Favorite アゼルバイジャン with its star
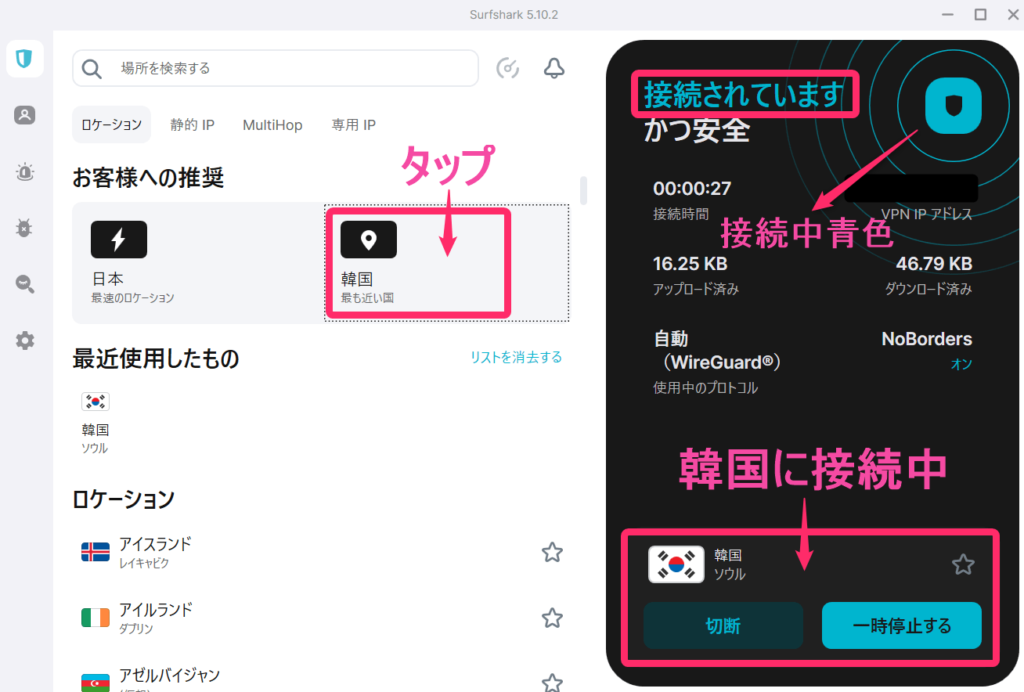The height and width of the screenshot is (692, 1024). [x=552, y=682]
